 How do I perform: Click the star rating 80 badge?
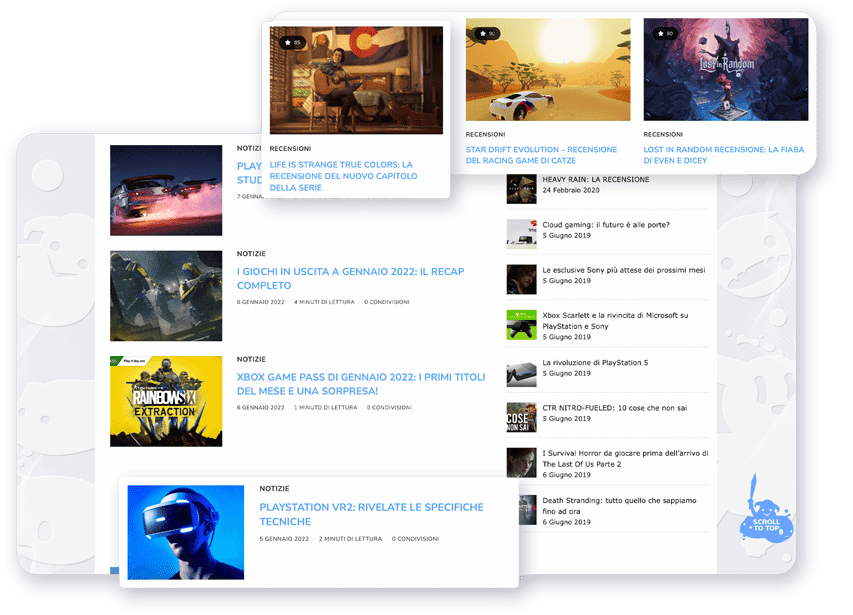coord(665,34)
